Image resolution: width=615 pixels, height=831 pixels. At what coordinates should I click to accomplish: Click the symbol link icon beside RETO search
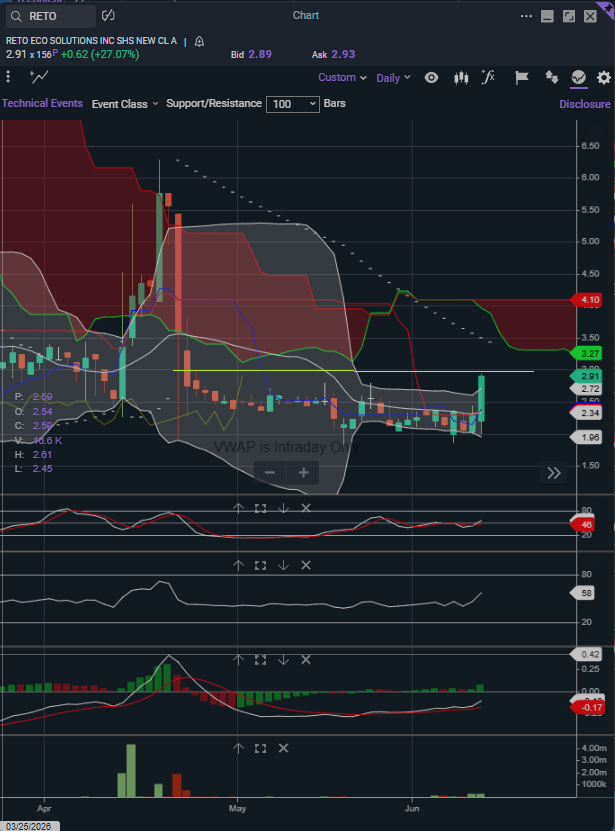pos(108,15)
